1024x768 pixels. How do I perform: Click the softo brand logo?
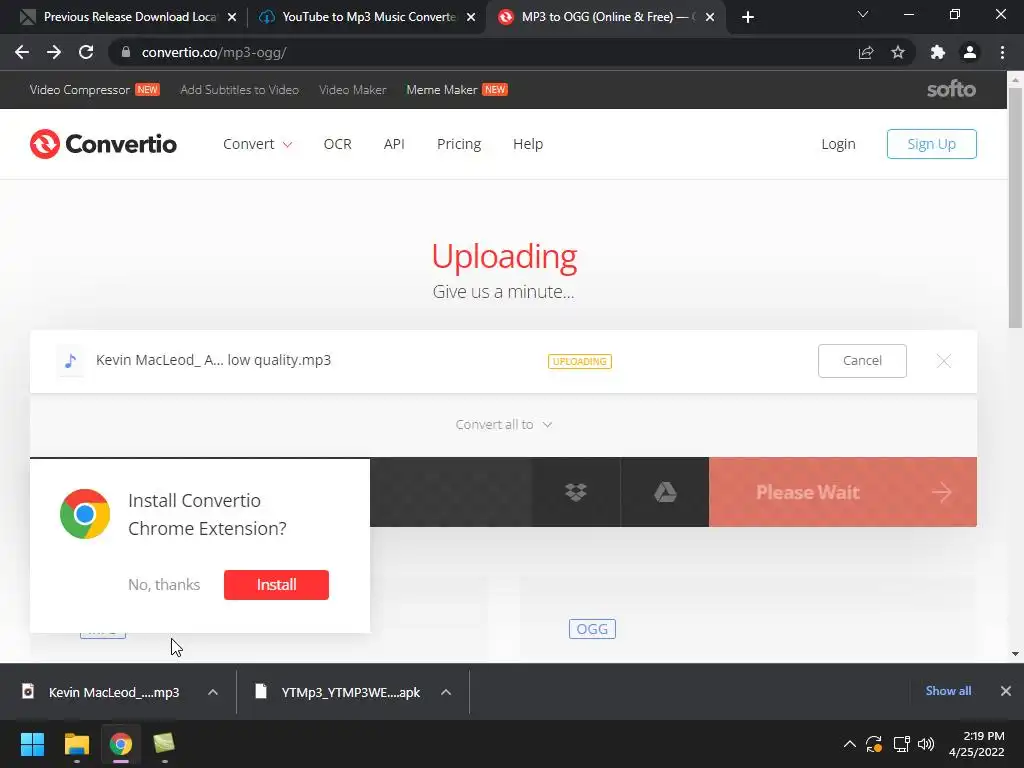point(952,89)
